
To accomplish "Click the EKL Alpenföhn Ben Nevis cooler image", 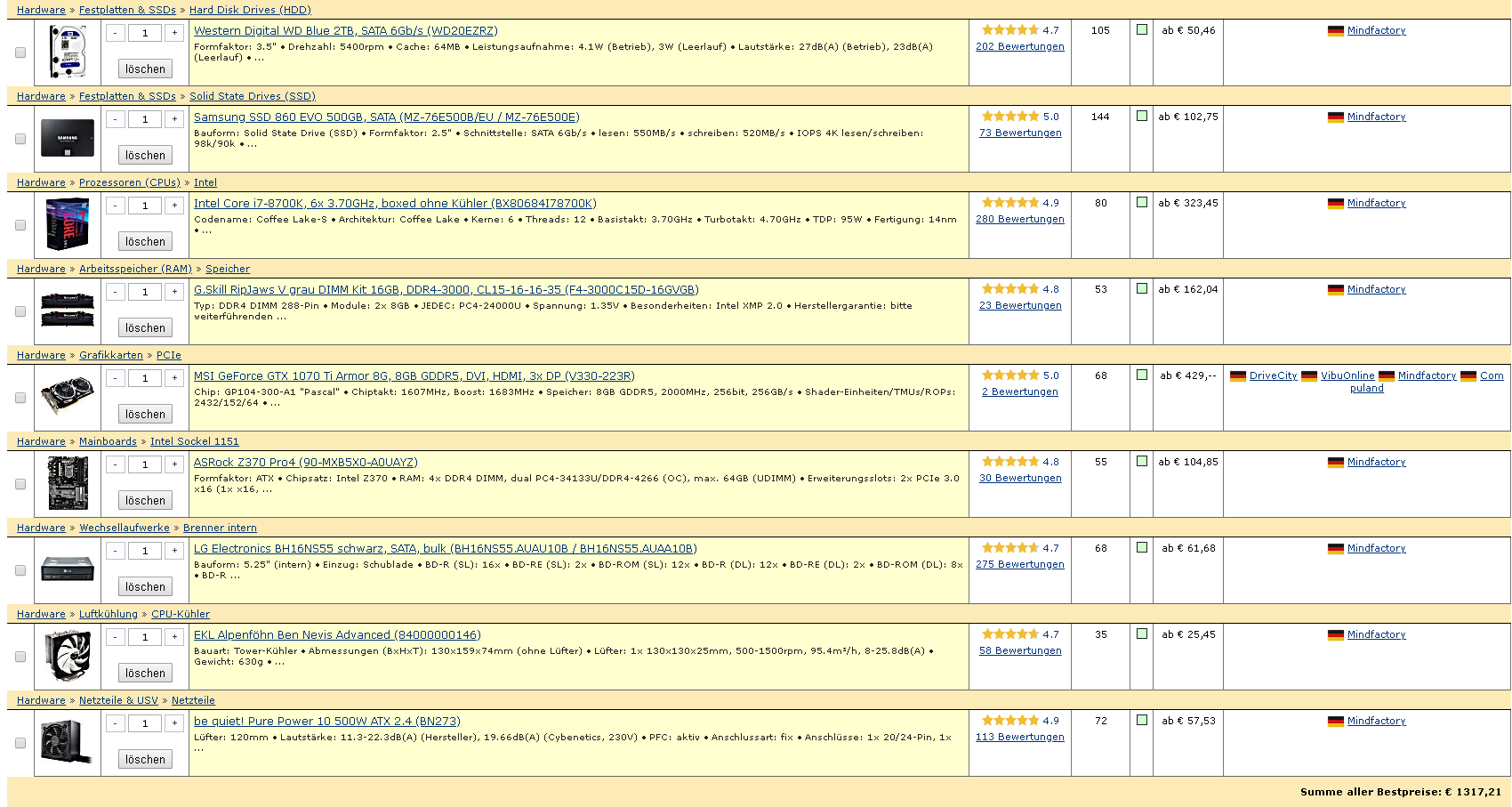I will [x=68, y=656].
